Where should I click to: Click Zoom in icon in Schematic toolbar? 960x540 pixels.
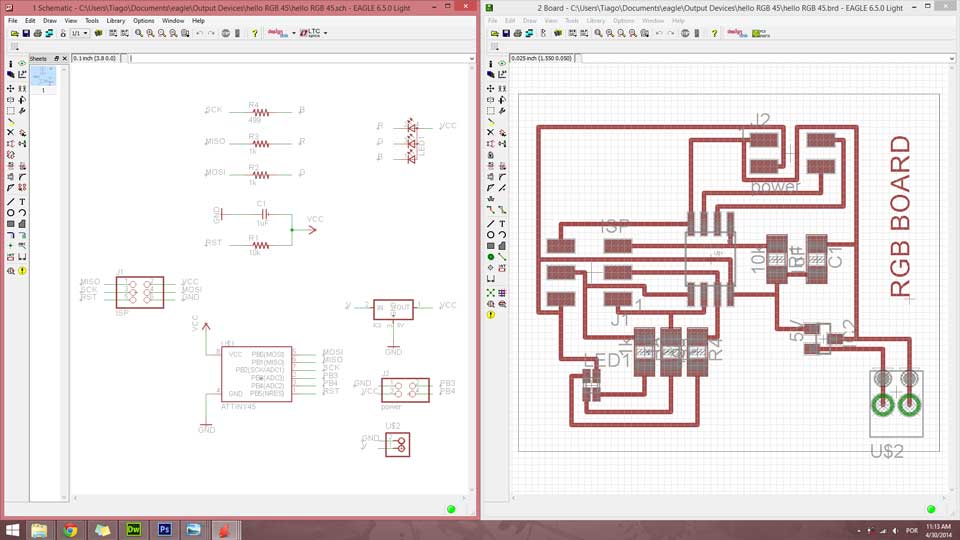pos(150,33)
